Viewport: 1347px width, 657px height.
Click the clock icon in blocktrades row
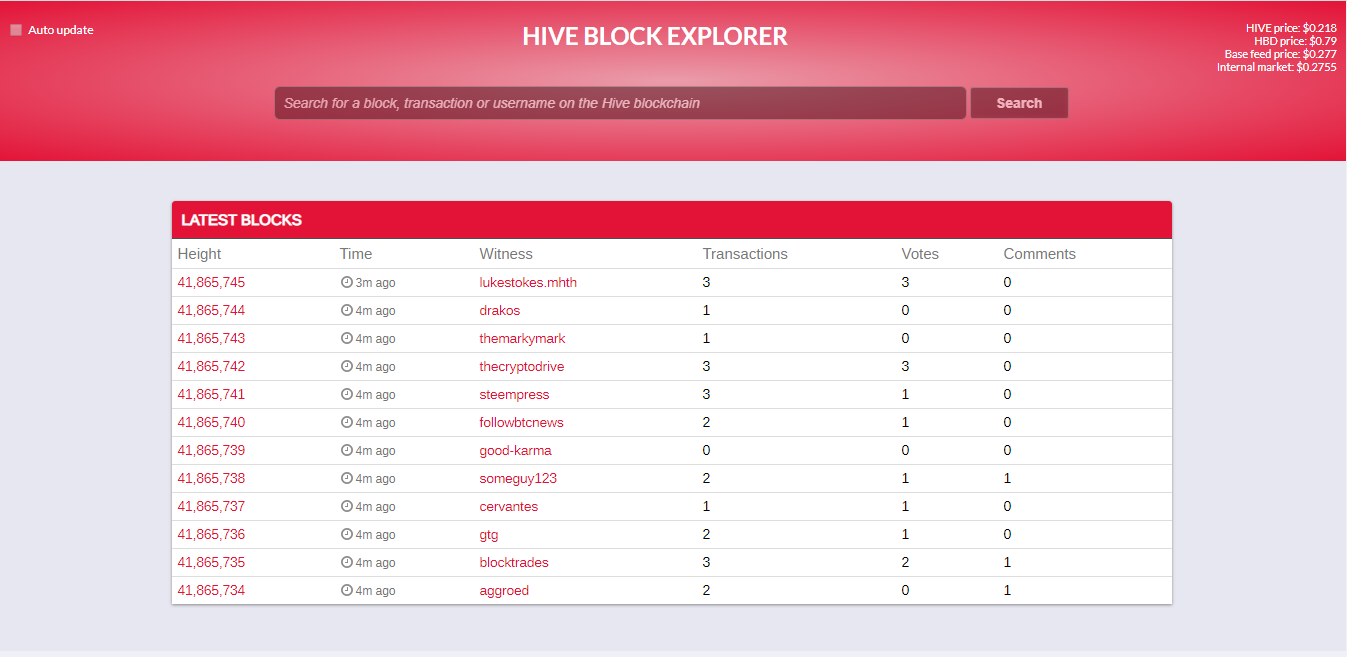point(347,562)
